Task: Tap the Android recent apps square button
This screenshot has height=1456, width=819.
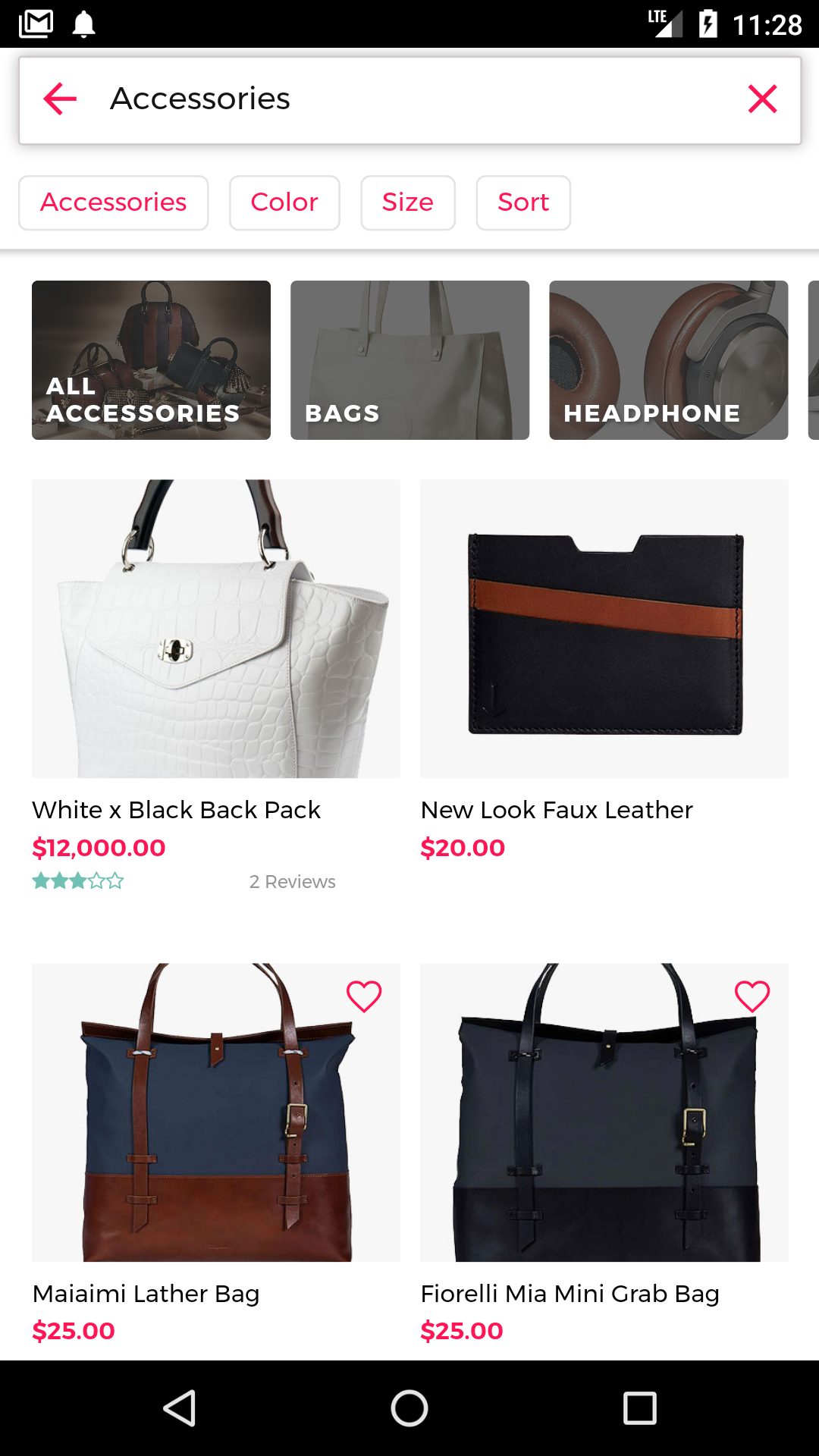Action: 639,1408
